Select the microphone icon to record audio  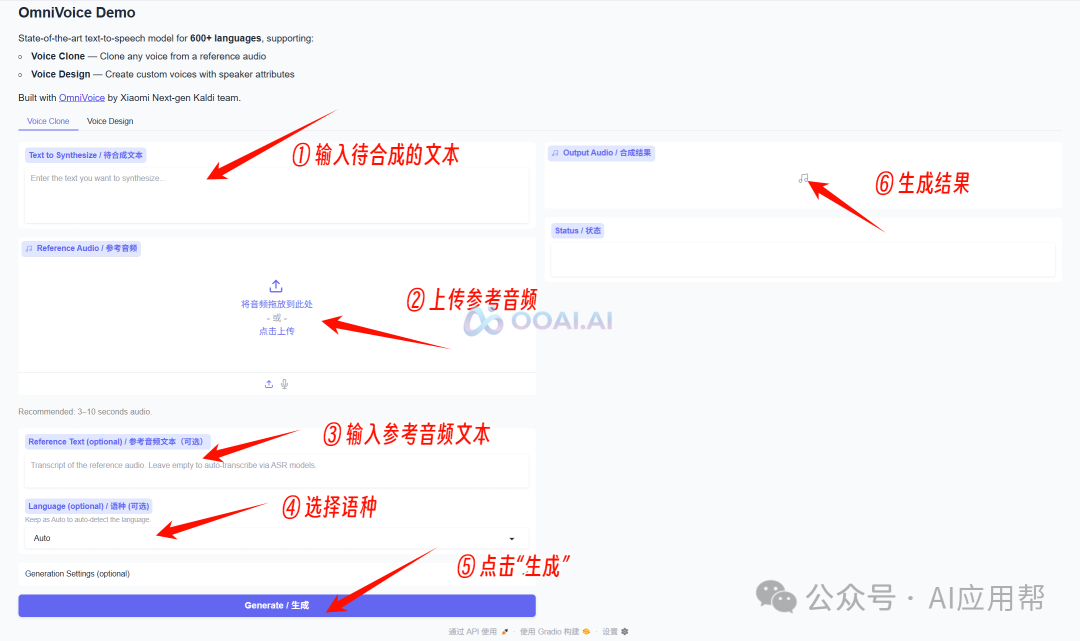285,383
